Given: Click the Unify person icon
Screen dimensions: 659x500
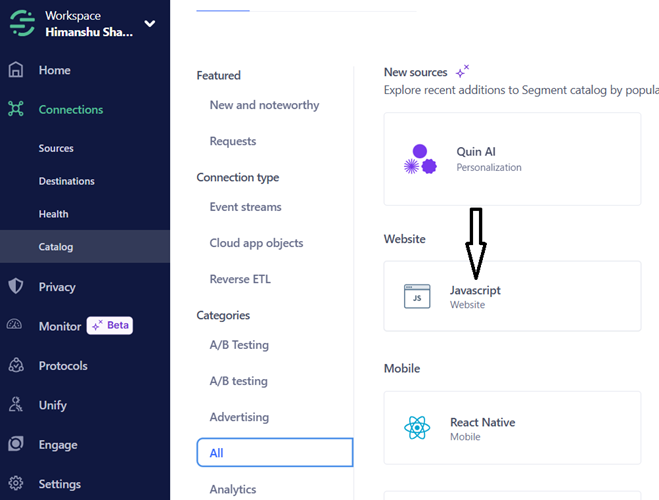Looking at the screenshot, I should pyautogui.click(x=16, y=404).
